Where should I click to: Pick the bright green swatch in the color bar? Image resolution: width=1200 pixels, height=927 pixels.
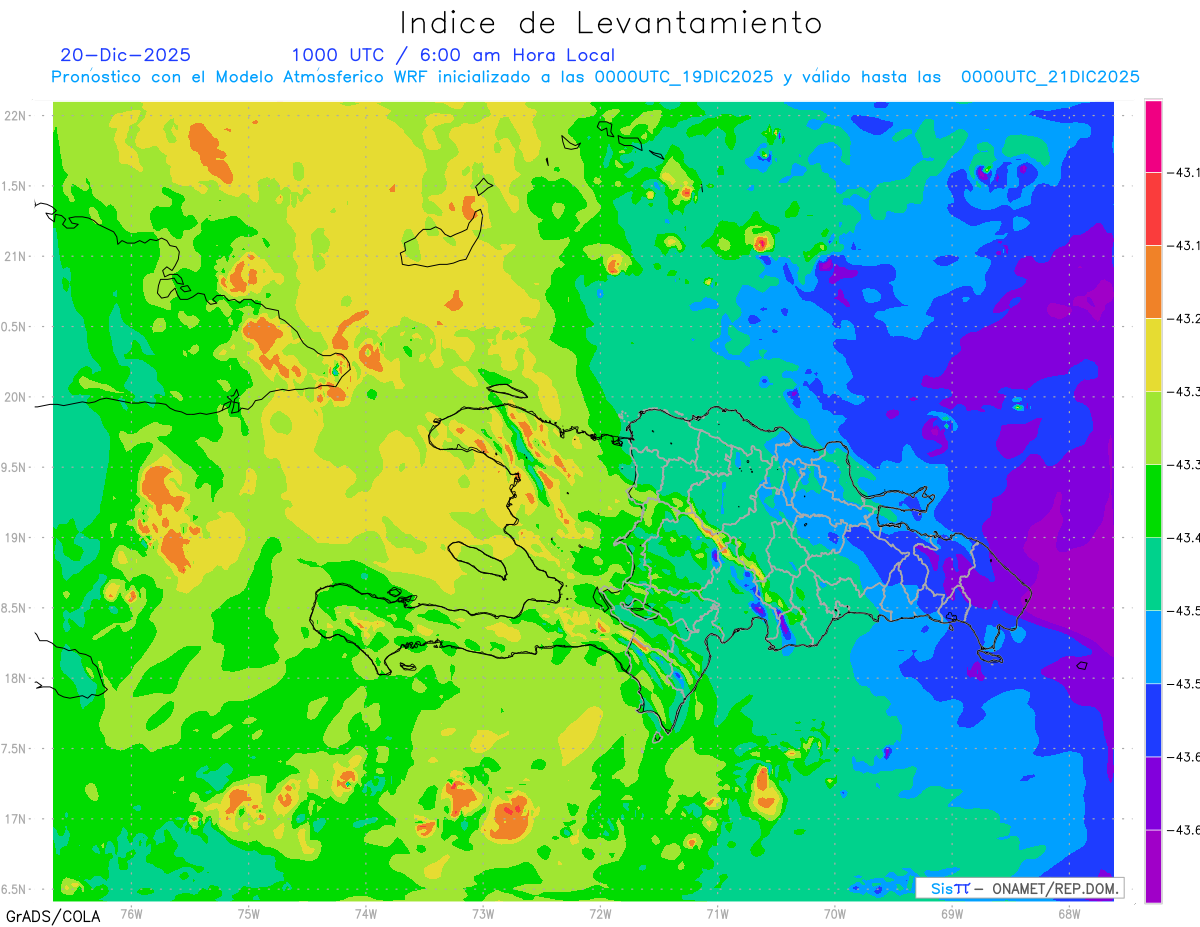coord(1153,501)
